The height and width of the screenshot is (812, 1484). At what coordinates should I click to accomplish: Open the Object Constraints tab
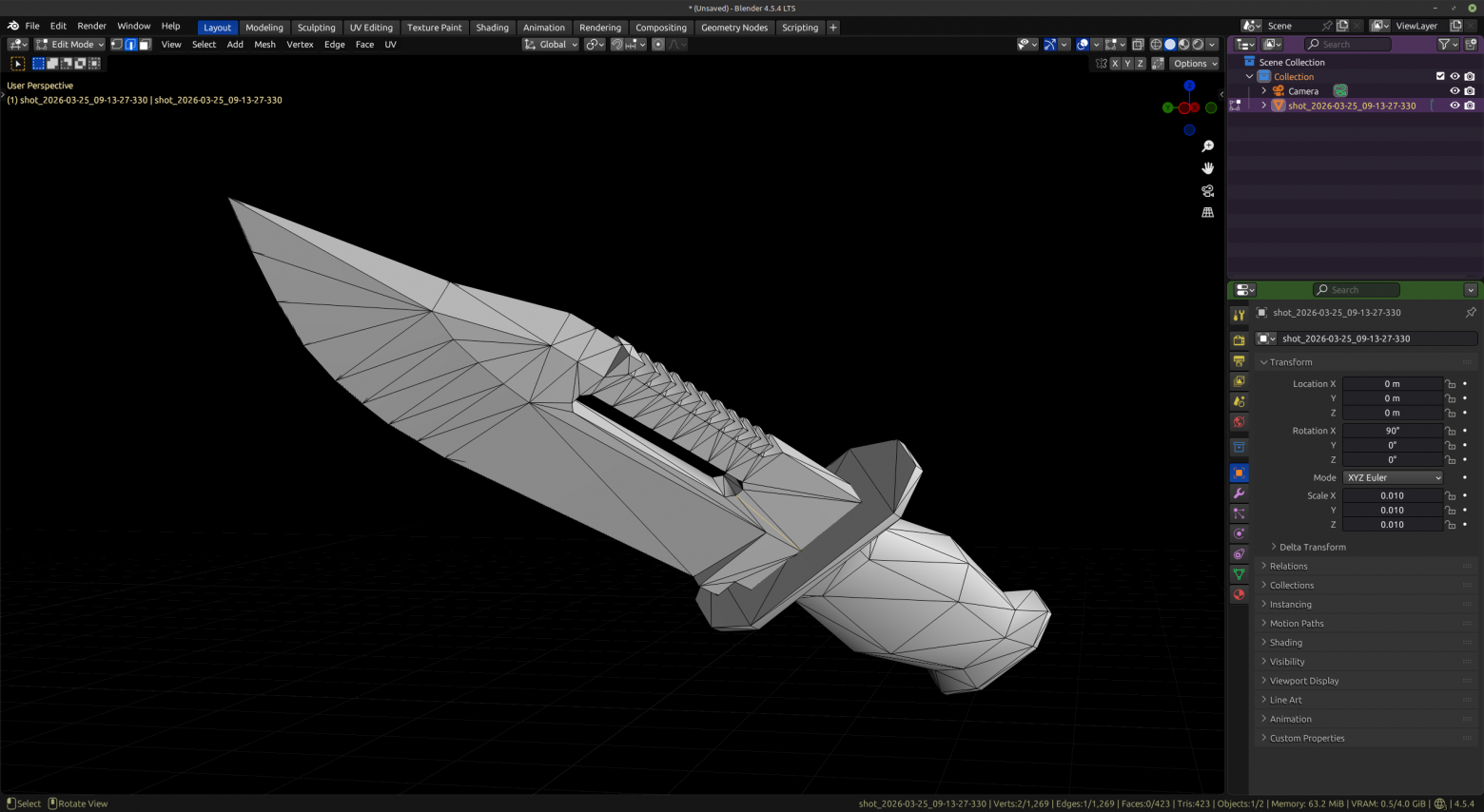point(1239,554)
